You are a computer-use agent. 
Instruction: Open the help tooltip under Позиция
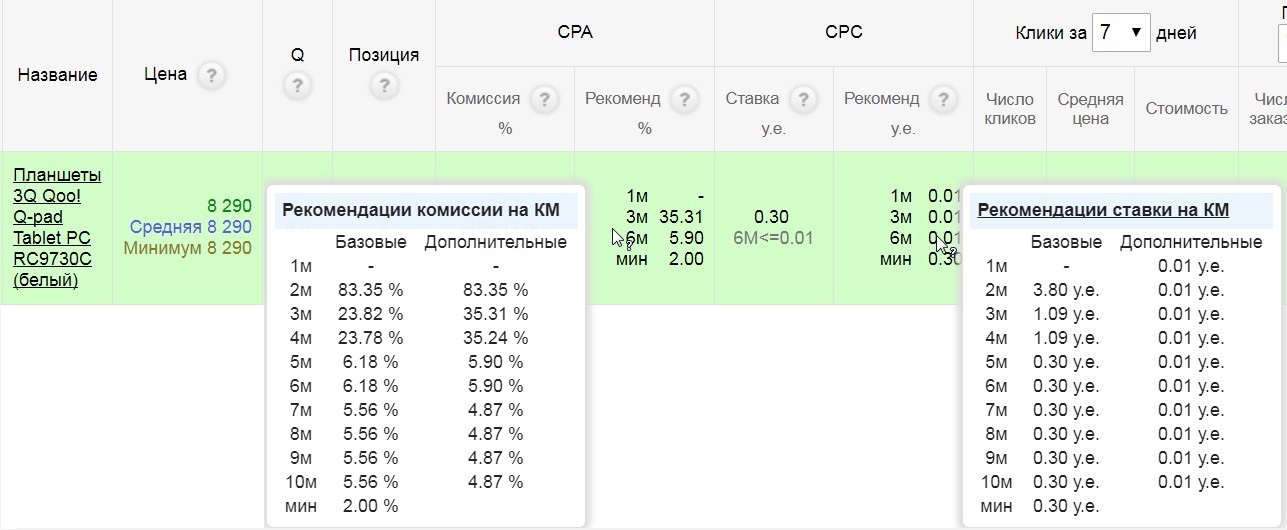(383, 86)
